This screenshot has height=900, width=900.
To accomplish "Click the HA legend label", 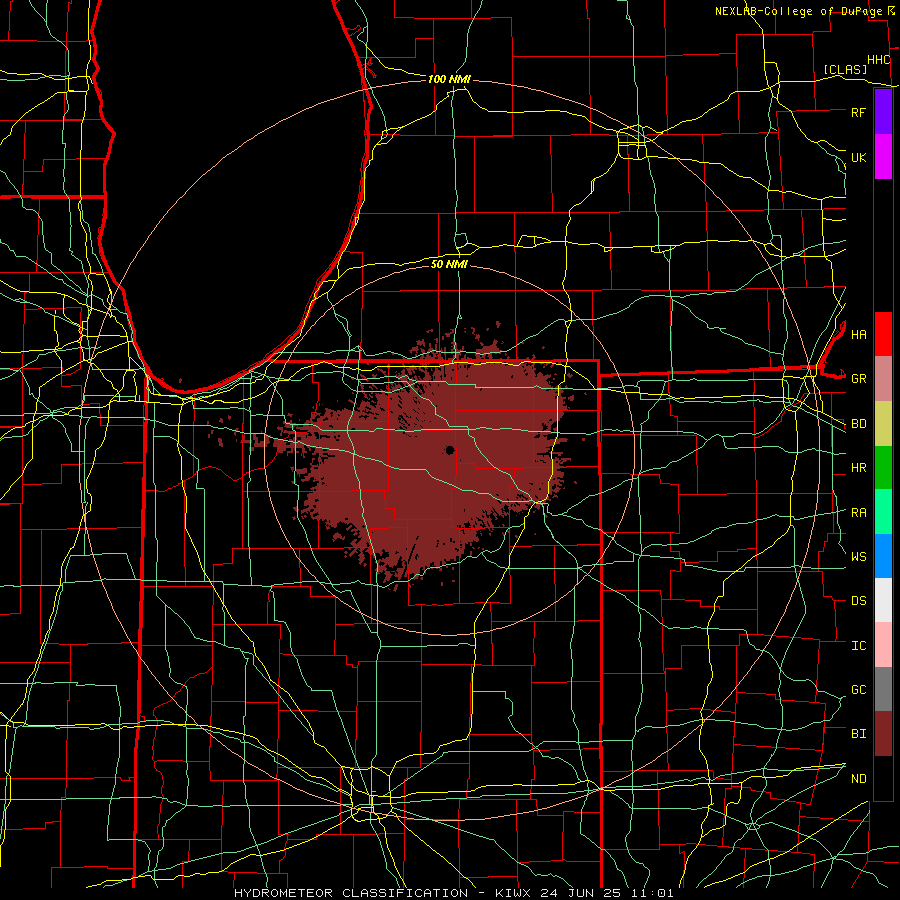I will click(x=858, y=334).
